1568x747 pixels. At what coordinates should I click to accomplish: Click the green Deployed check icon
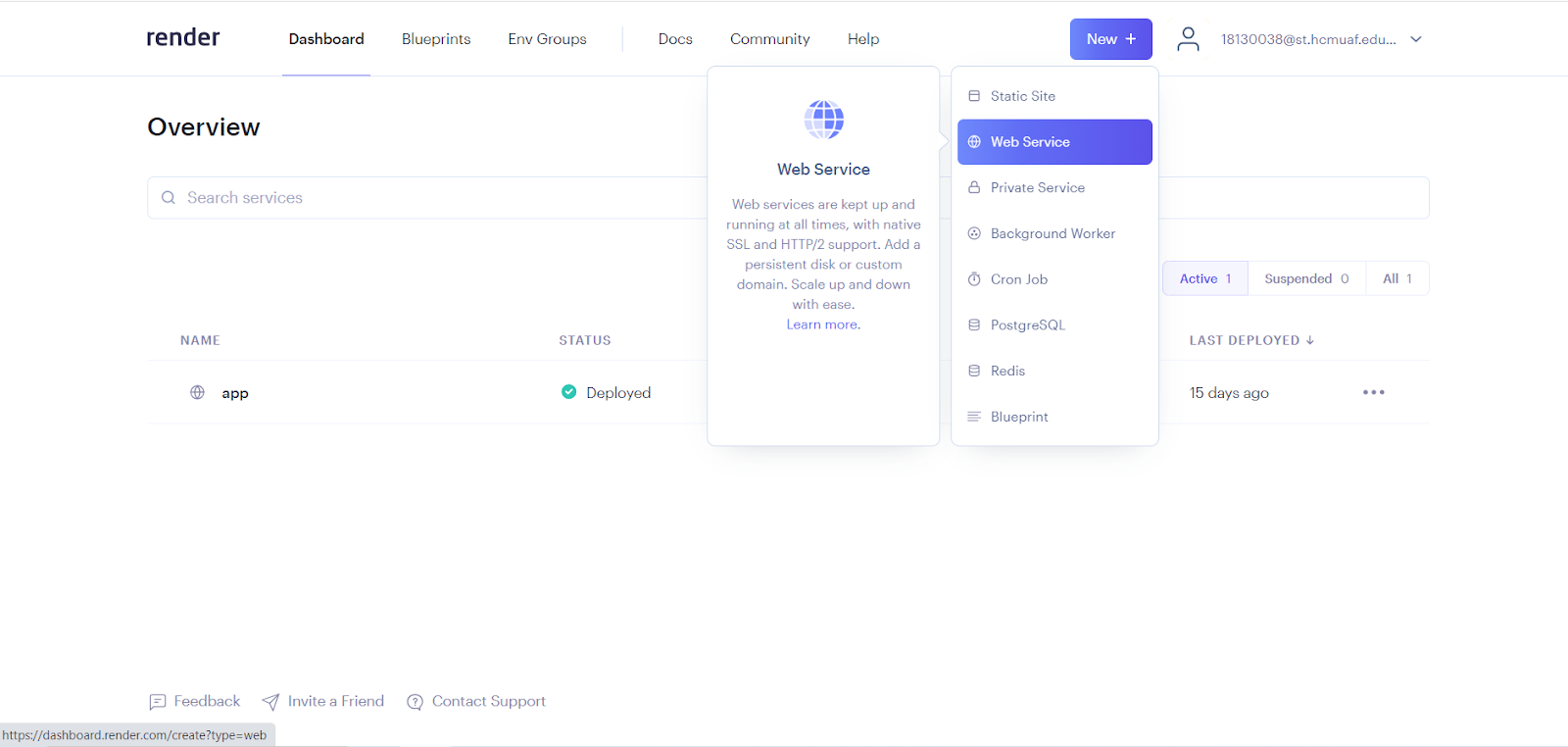point(568,392)
